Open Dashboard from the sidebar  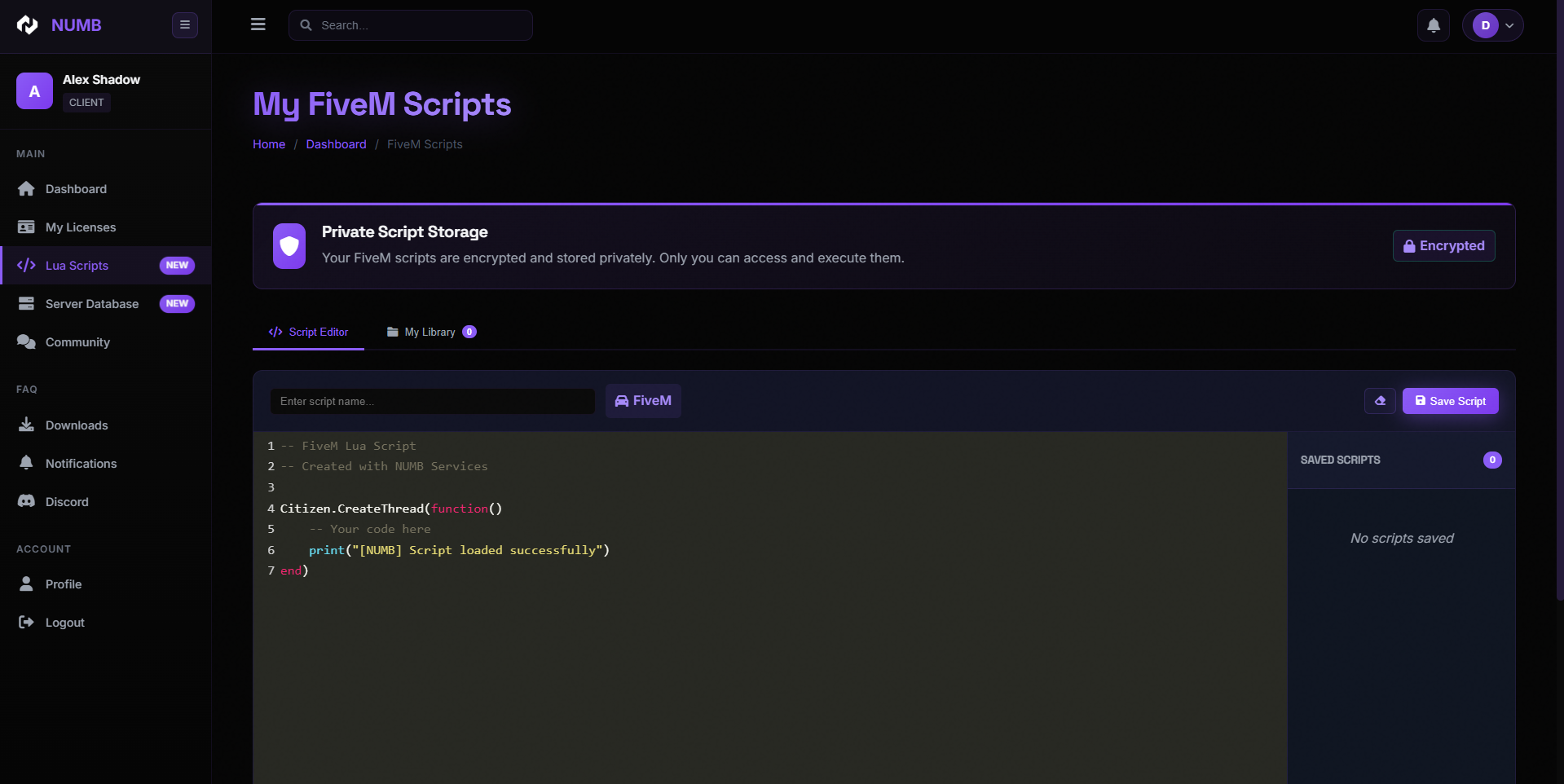pyautogui.click(x=106, y=189)
